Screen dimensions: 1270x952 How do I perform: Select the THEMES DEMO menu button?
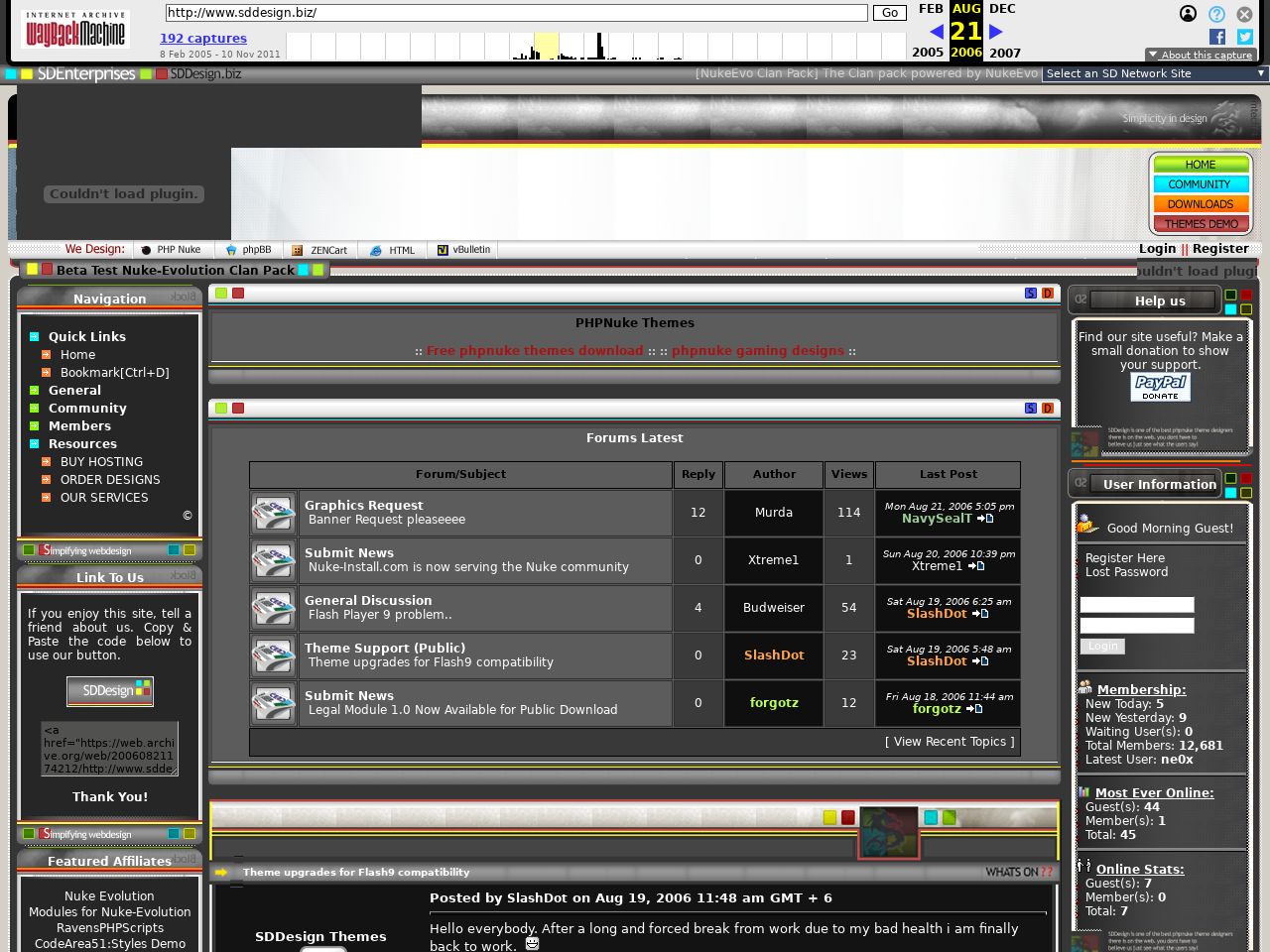tap(1201, 224)
